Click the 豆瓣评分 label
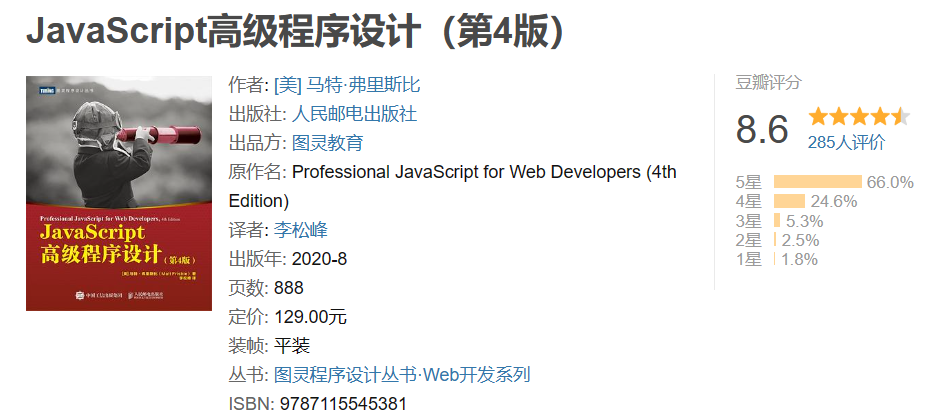 pos(768,83)
